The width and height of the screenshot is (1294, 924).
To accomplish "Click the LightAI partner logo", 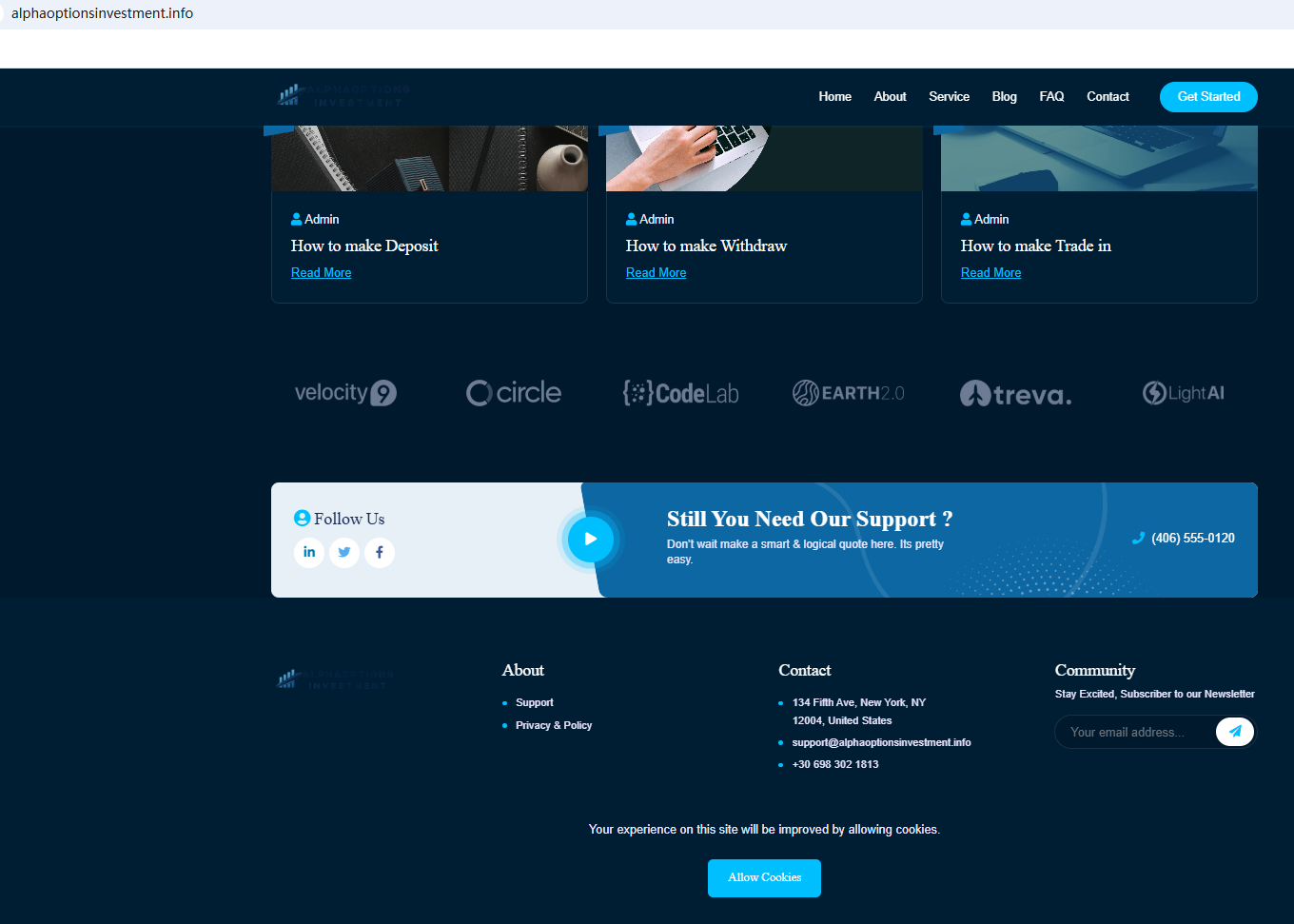I will tap(1184, 393).
